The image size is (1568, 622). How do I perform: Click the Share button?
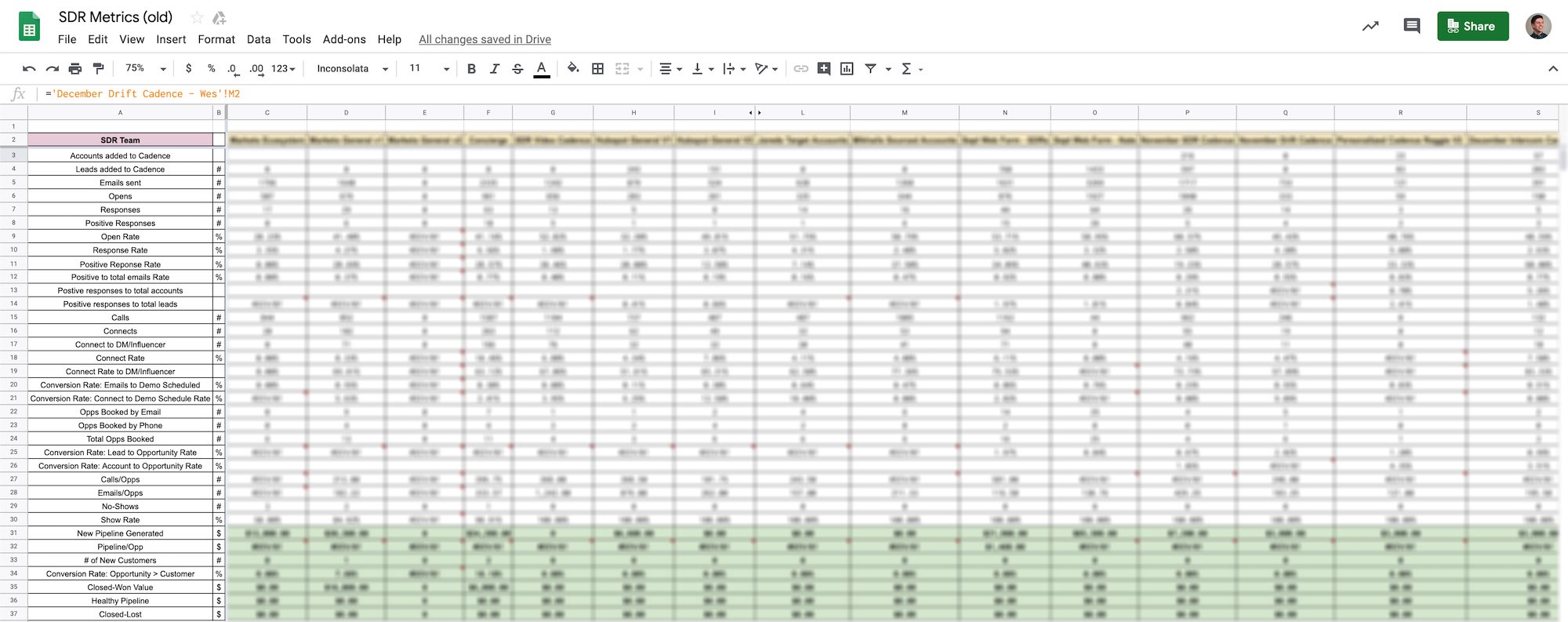[x=1472, y=26]
